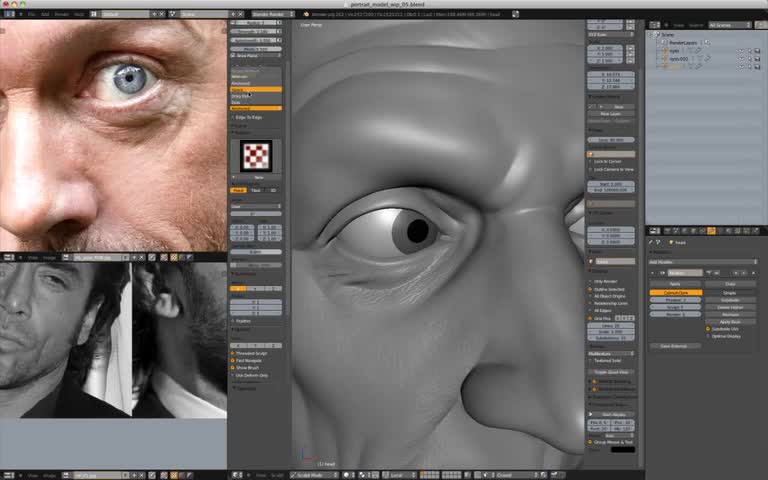Screen dimensions: 768x480
Task: Click the Save External button
Action: click(675, 346)
